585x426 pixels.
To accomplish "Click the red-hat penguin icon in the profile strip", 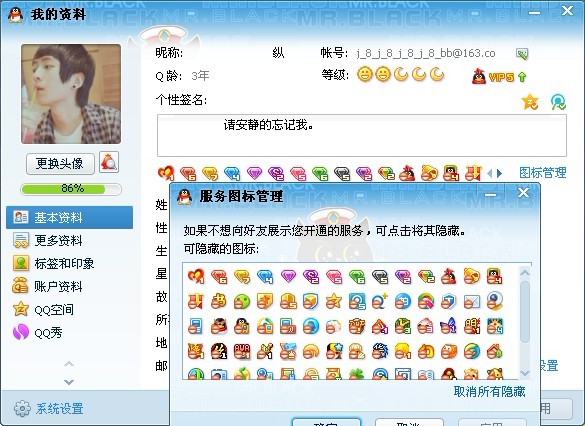I will [x=407, y=173].
